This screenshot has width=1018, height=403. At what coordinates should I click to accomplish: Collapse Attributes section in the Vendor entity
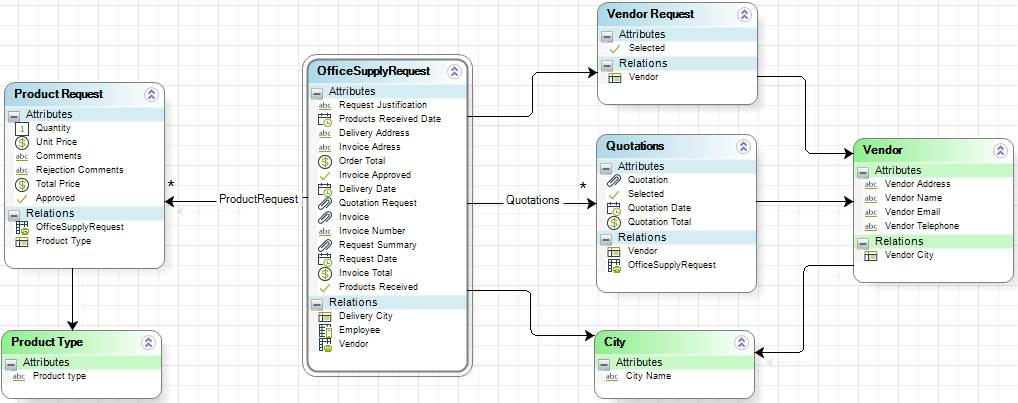(864, 171)
